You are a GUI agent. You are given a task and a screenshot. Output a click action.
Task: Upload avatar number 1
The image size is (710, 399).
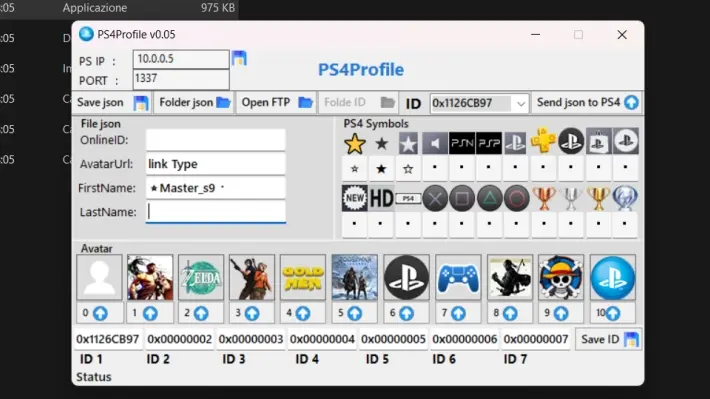(150, 313)
